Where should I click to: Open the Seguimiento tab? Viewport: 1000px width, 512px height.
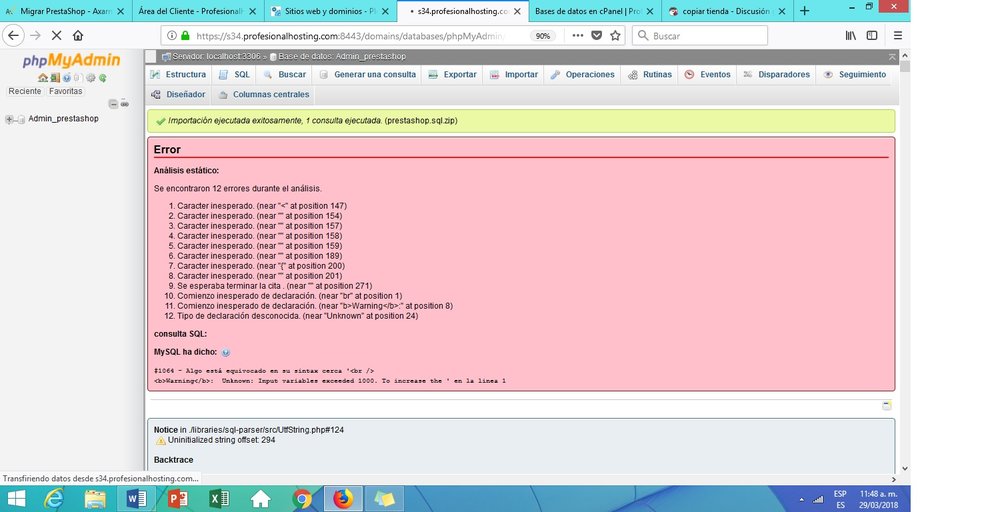855,75
